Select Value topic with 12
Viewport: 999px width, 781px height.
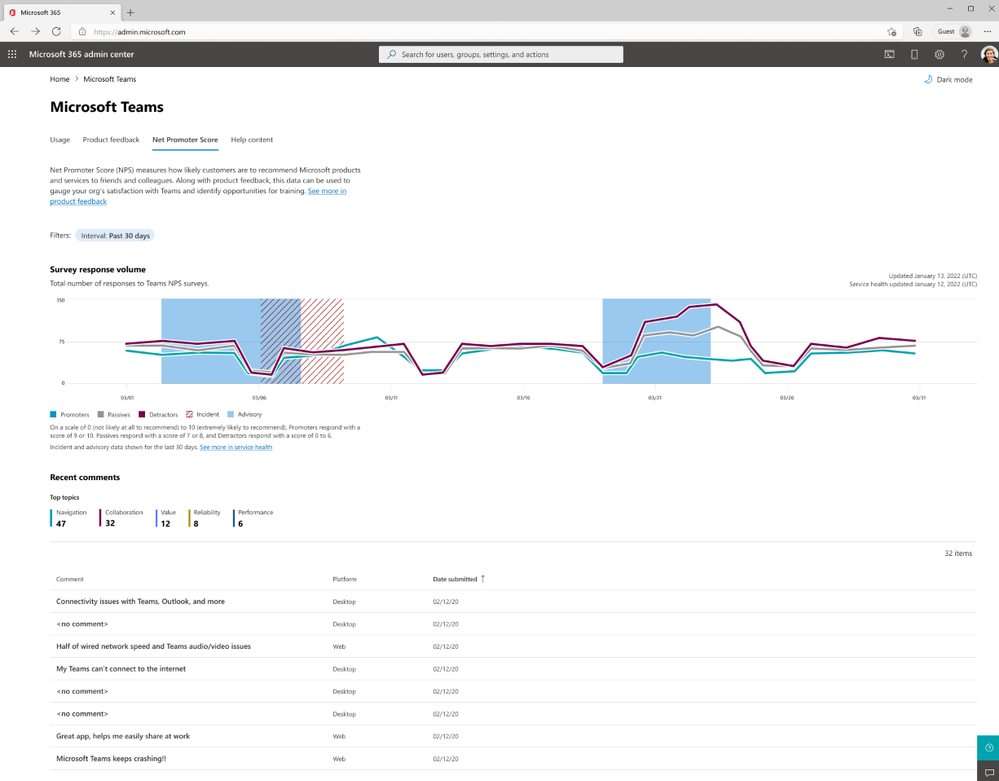[166, 518]
